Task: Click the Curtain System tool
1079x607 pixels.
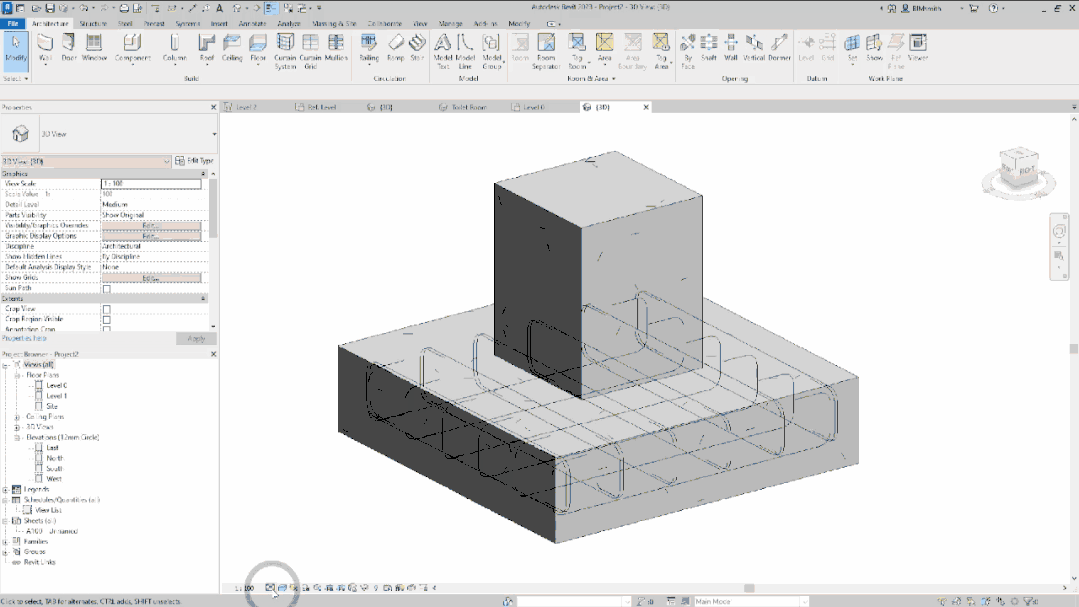Action: [x=285, y=52]
